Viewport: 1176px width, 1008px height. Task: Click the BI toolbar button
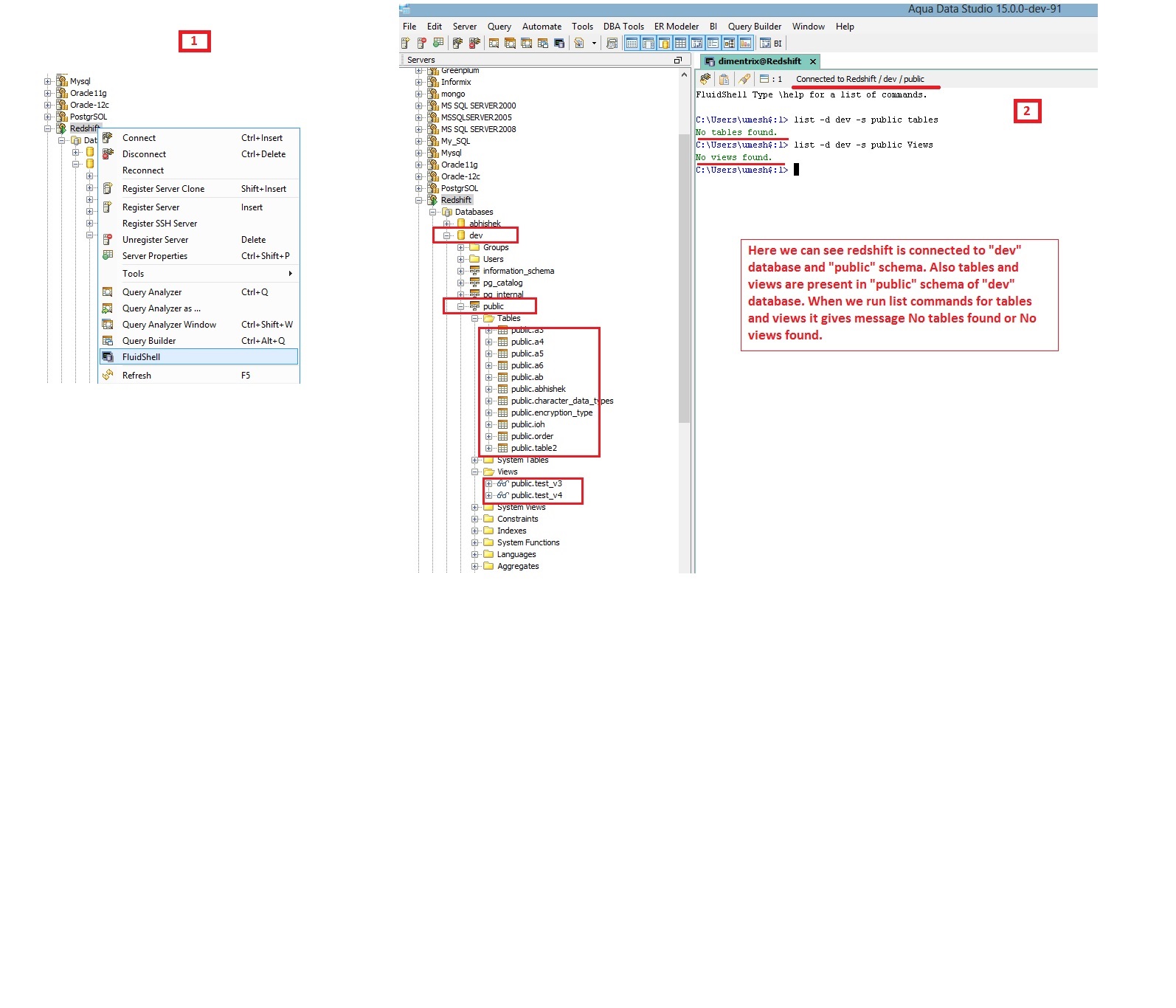click(772, 44)
